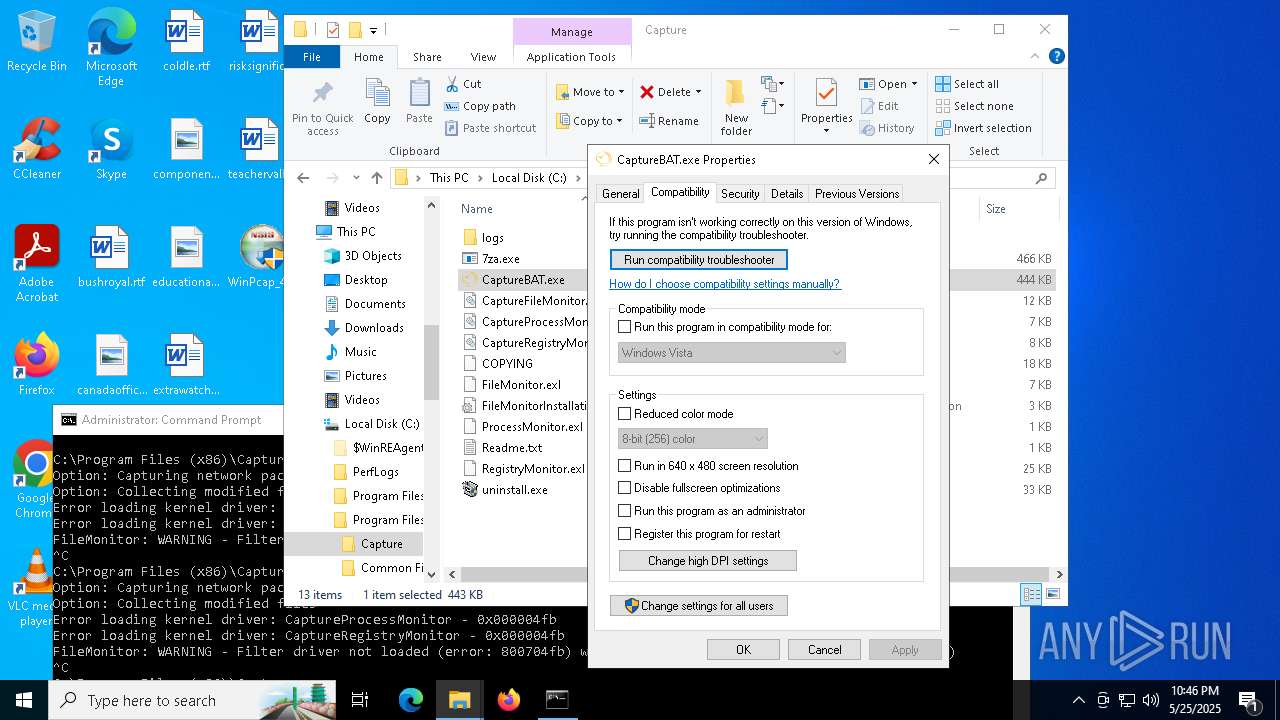Open the File menu in Explorer

pos(312,57)
